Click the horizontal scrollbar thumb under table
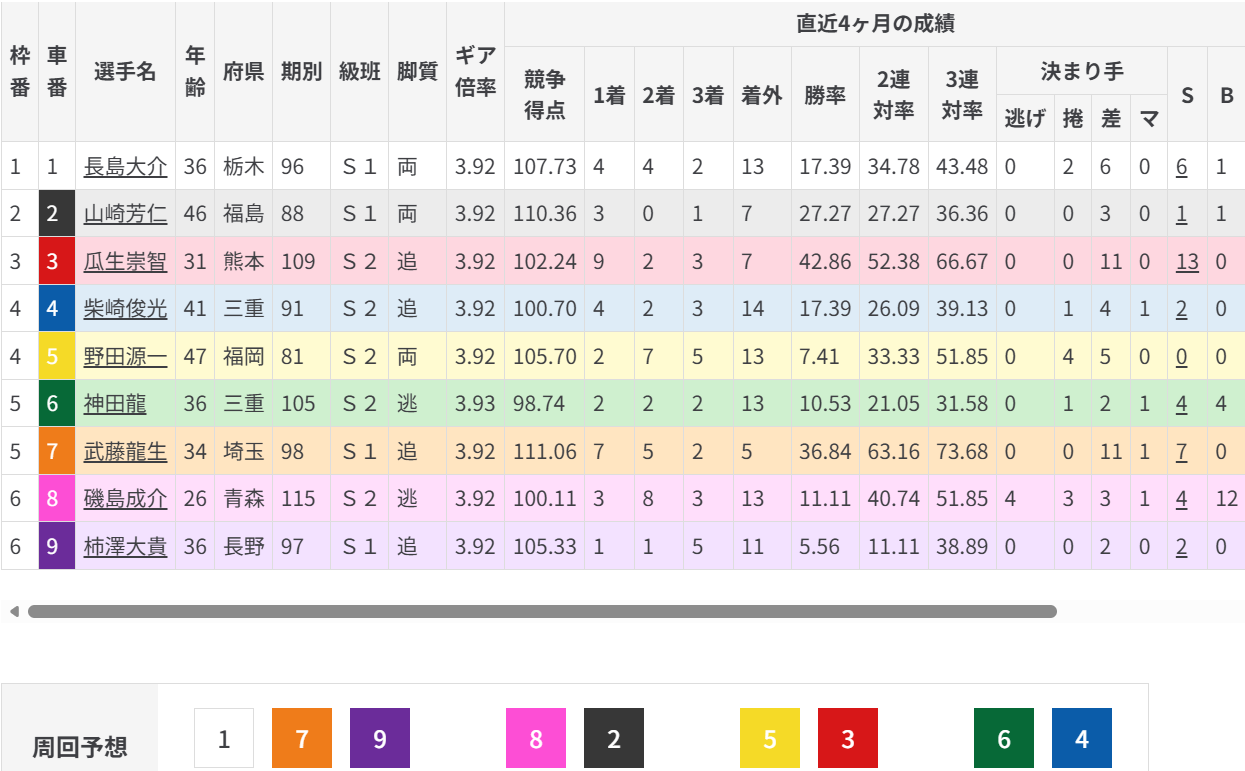The width and height of the screenshot is (1245, 771). pos(542,611)
